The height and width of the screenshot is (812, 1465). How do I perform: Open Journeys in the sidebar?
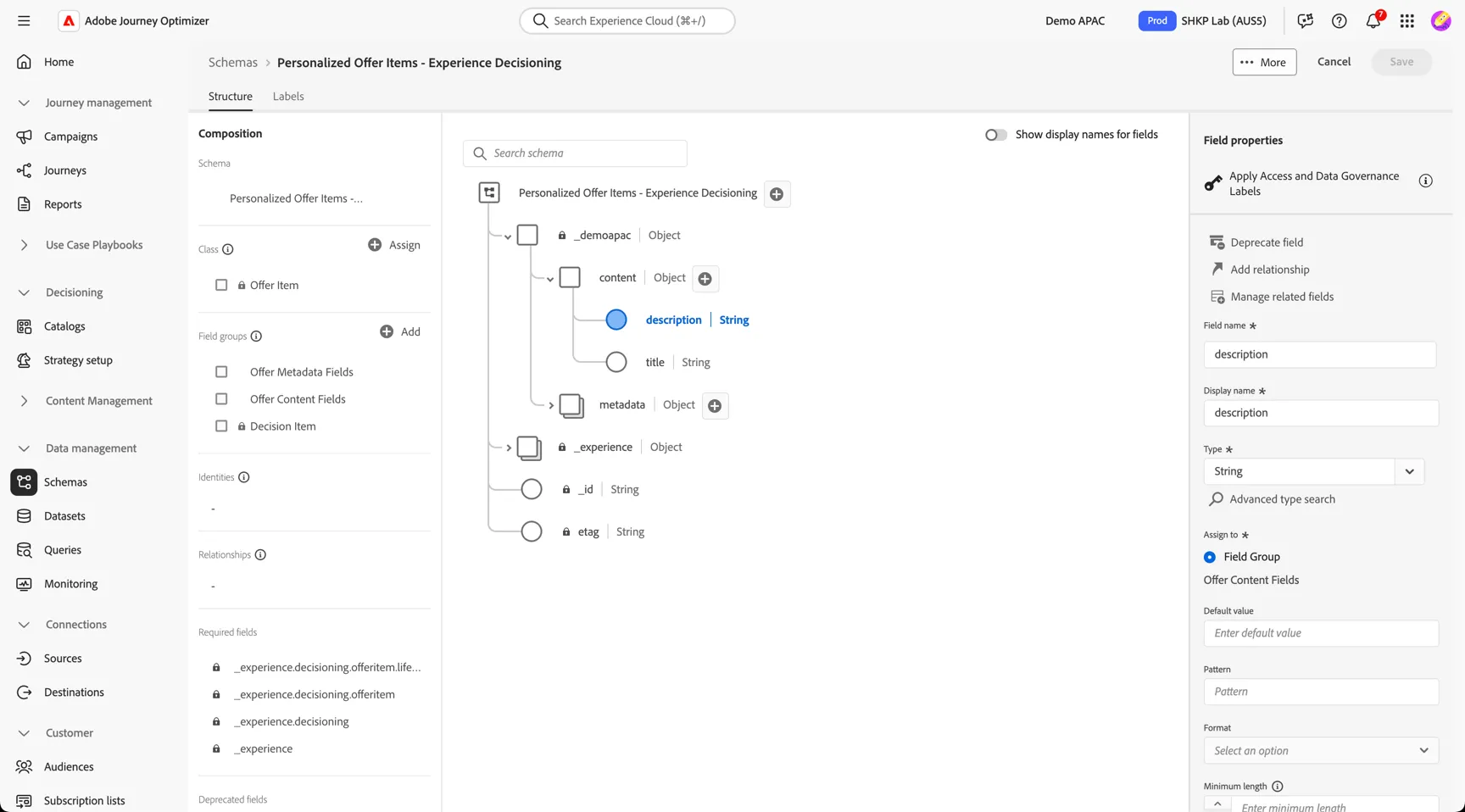coord(65,170)
